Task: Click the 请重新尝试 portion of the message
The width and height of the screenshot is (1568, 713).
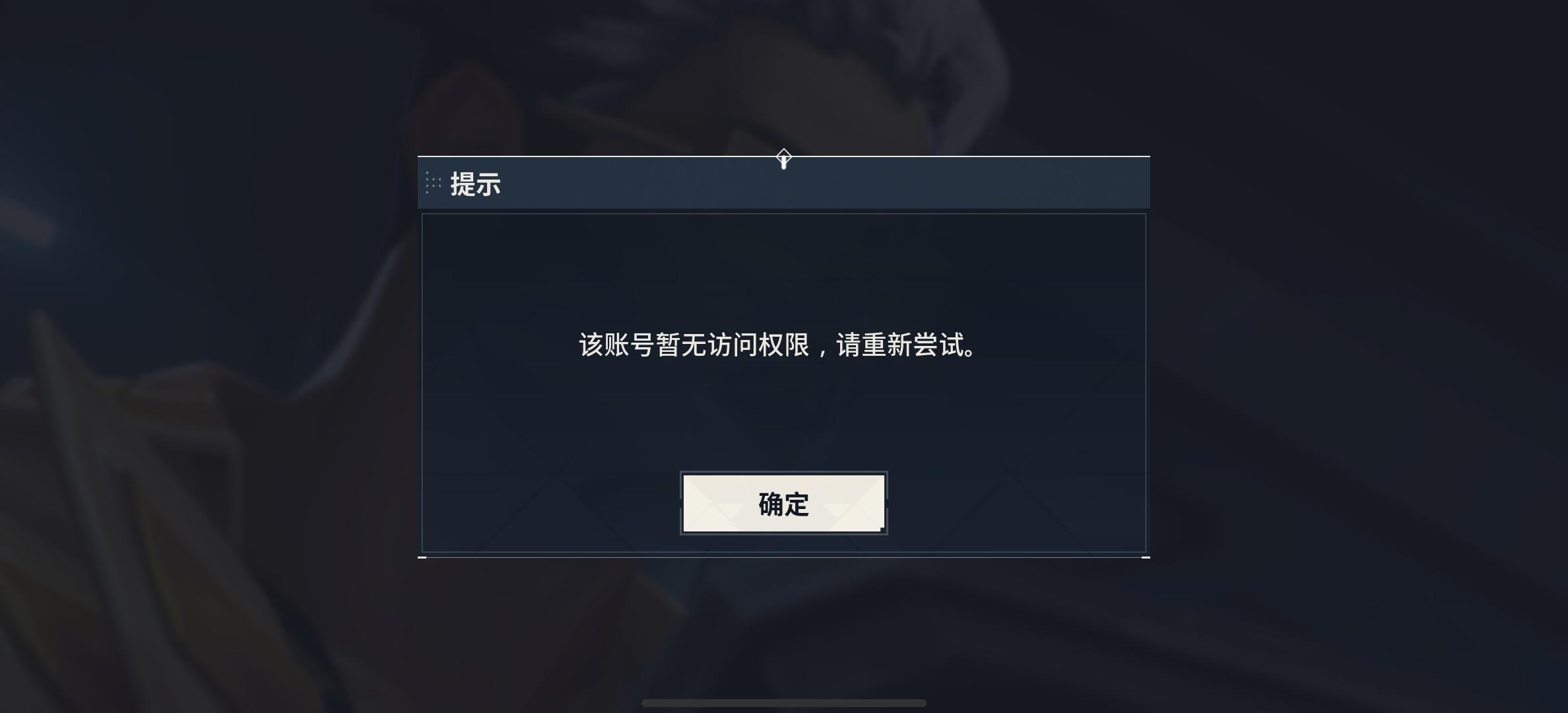Action: tap(900, 345)
